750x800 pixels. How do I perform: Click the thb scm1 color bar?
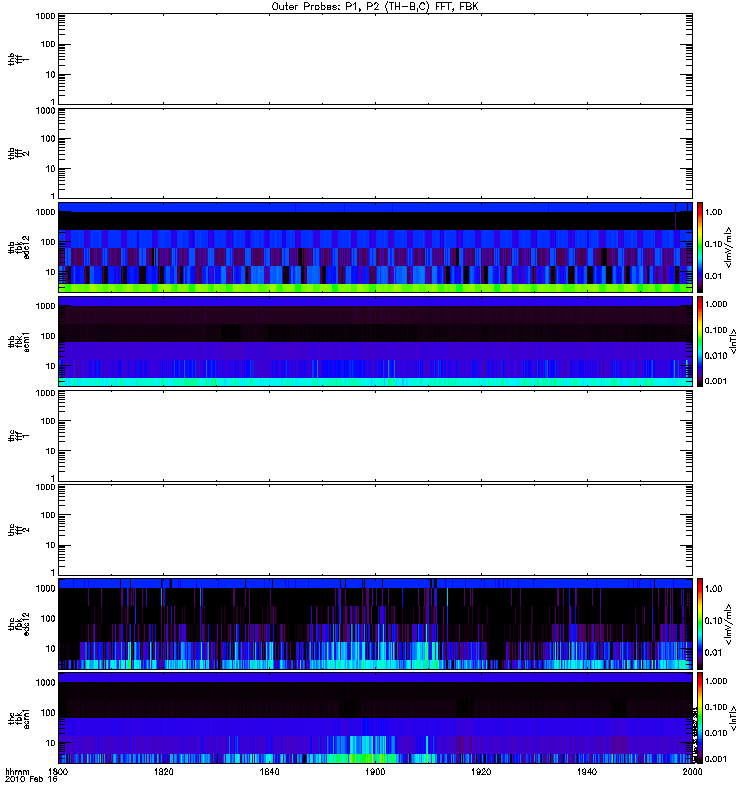pos(700,342)
